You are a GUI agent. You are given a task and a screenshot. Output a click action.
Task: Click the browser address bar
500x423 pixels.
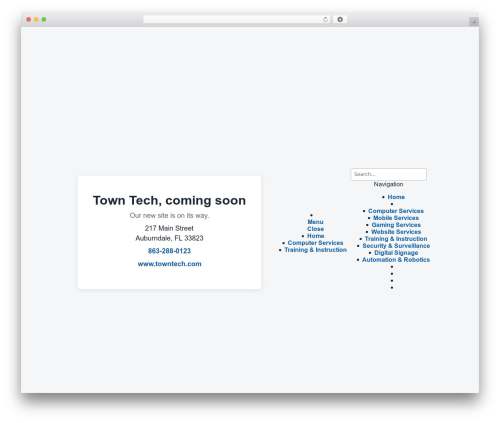(236, 20)
